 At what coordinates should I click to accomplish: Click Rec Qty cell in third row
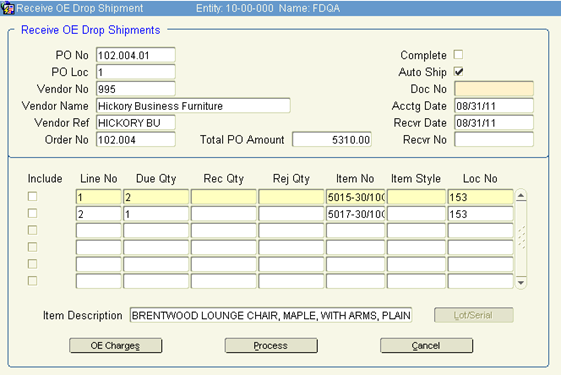coord(224,231)
